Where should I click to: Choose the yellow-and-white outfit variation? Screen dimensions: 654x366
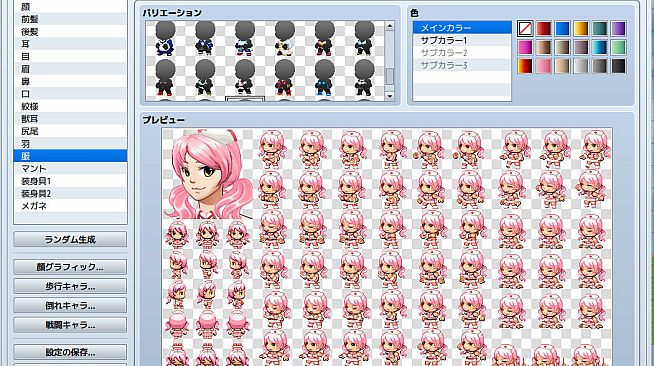[284, 39]
